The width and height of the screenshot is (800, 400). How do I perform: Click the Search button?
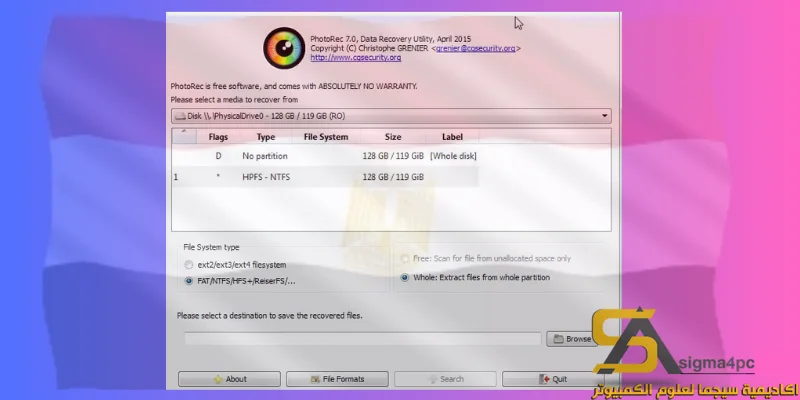(x=445, y=379)
